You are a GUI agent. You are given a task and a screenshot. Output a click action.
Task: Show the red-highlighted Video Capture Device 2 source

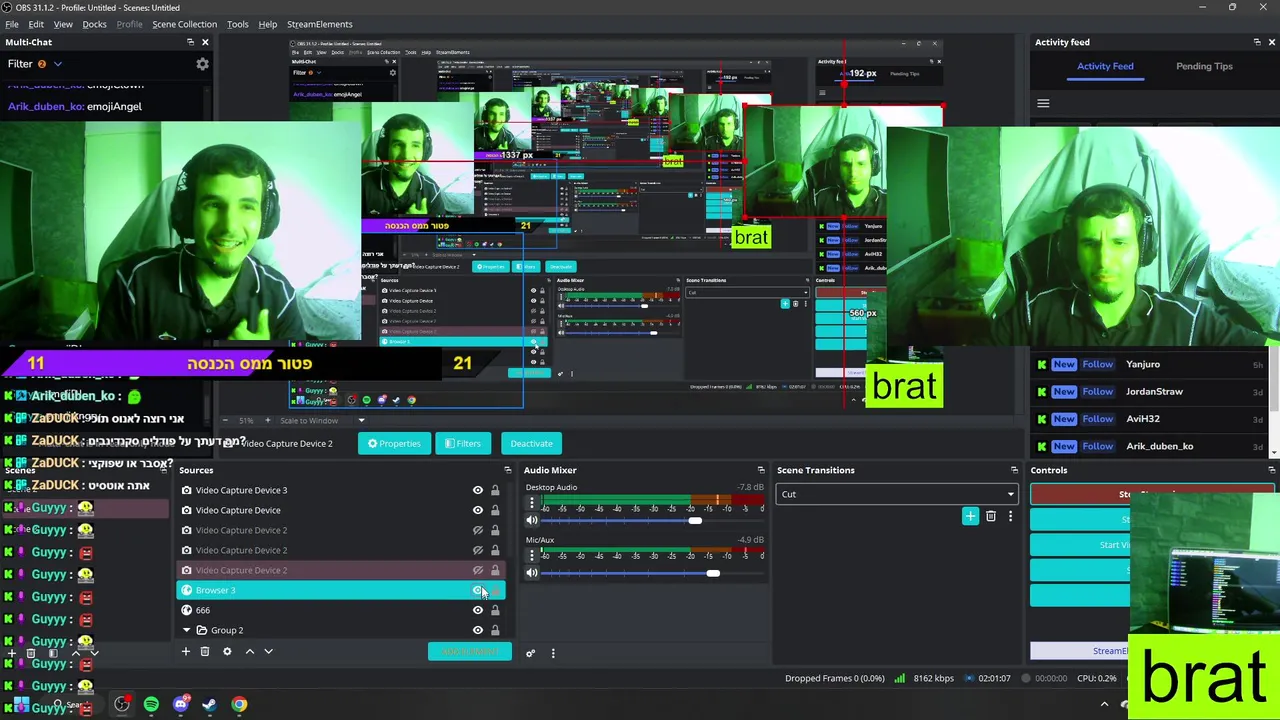tap(477, 570)
